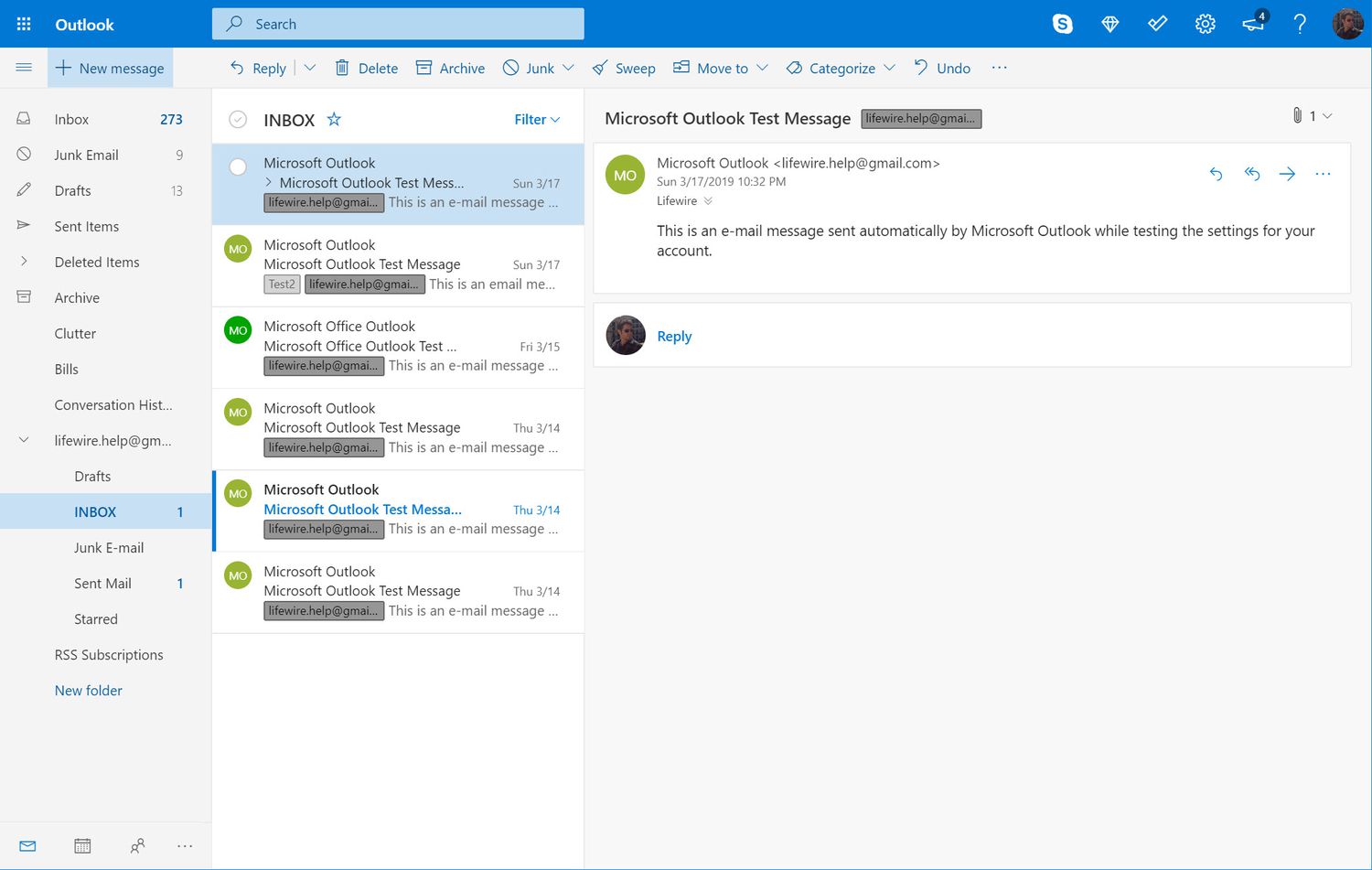Screen dimensions: 1372x870
Task: Expand the Categorize dropdown
Action: click(x=889, y=68)
